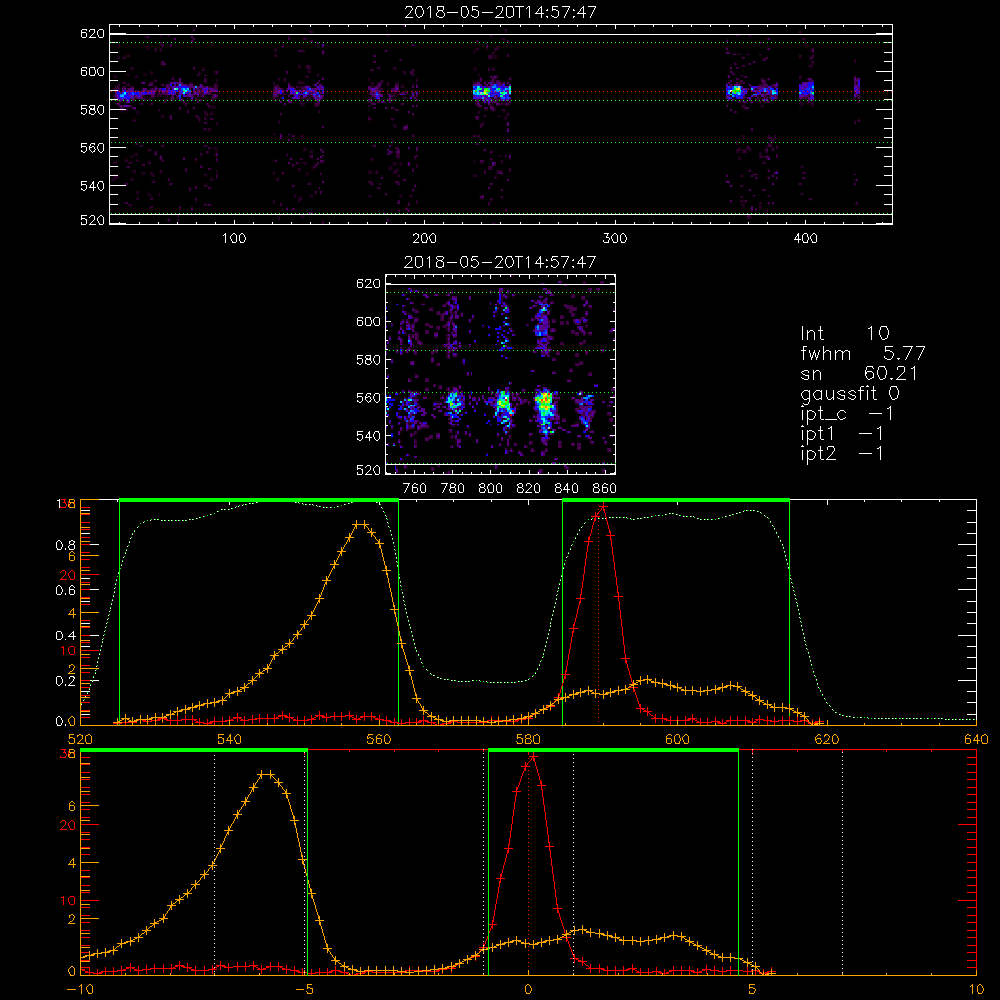Click the timestamp title above the small middle image
This screenshot has width=1000, height=1000.
click(x=500, y=261)
